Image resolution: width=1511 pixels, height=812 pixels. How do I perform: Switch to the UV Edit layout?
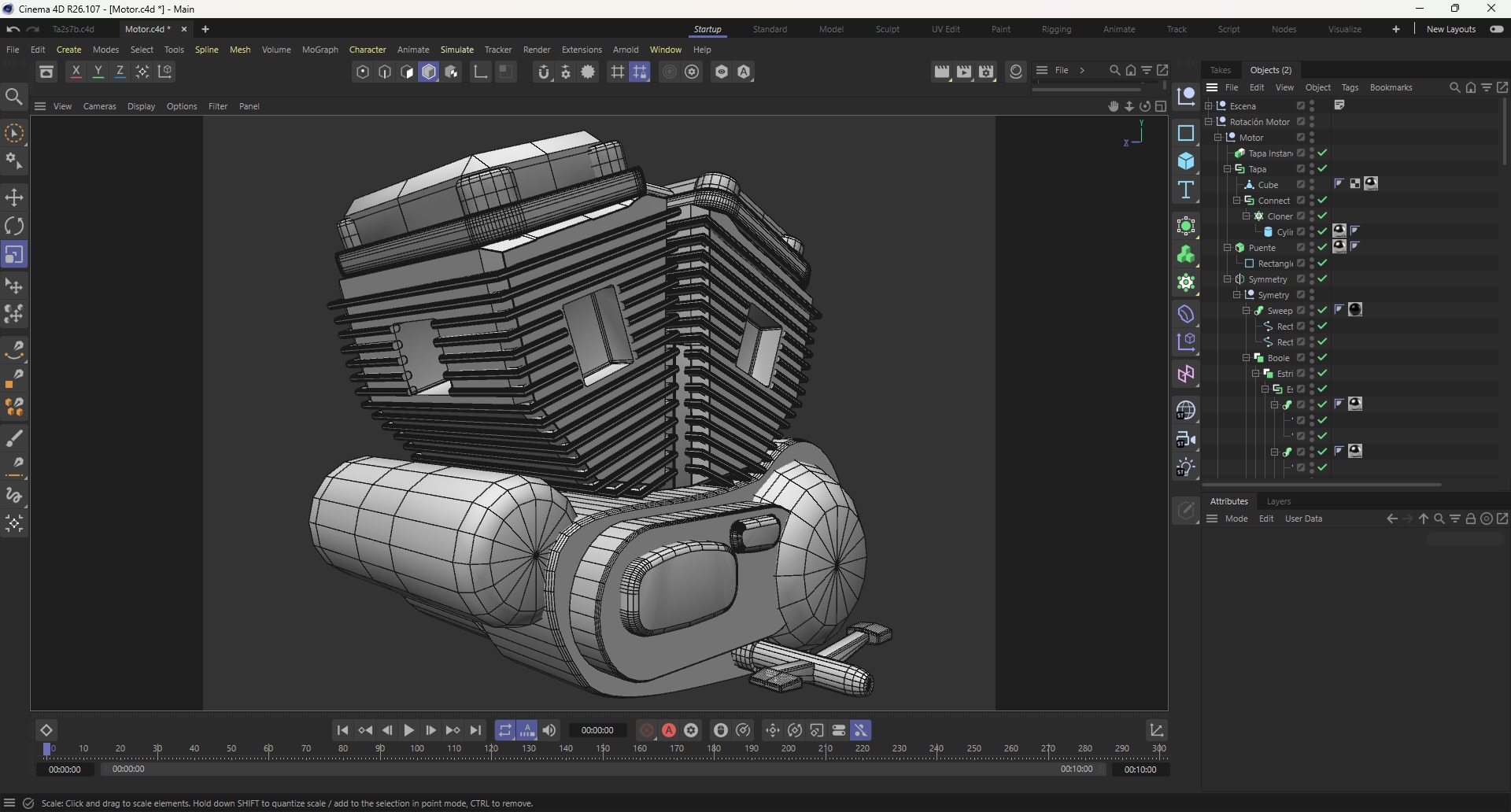(x=946, y=29)
